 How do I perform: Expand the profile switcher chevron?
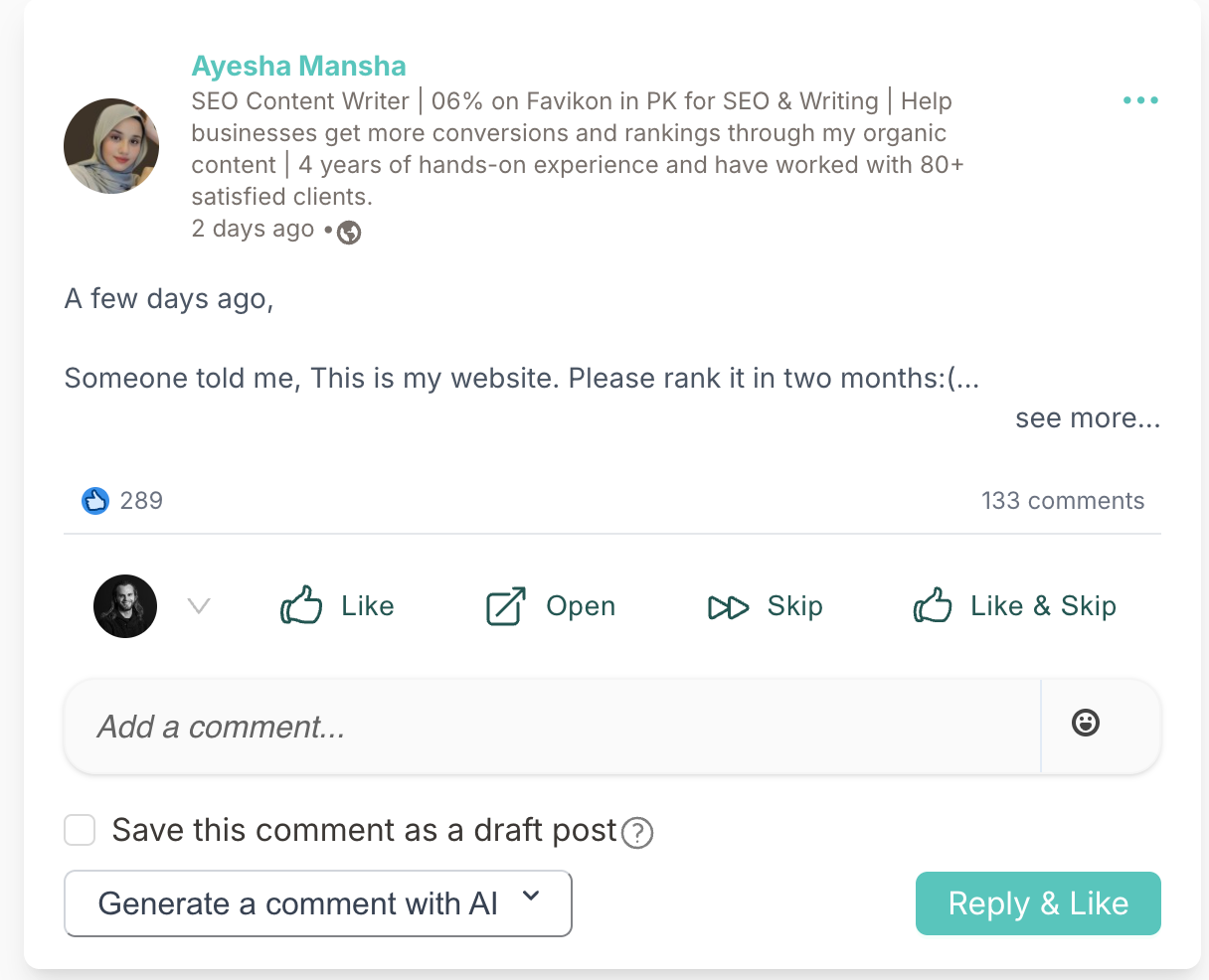[199, 606]
